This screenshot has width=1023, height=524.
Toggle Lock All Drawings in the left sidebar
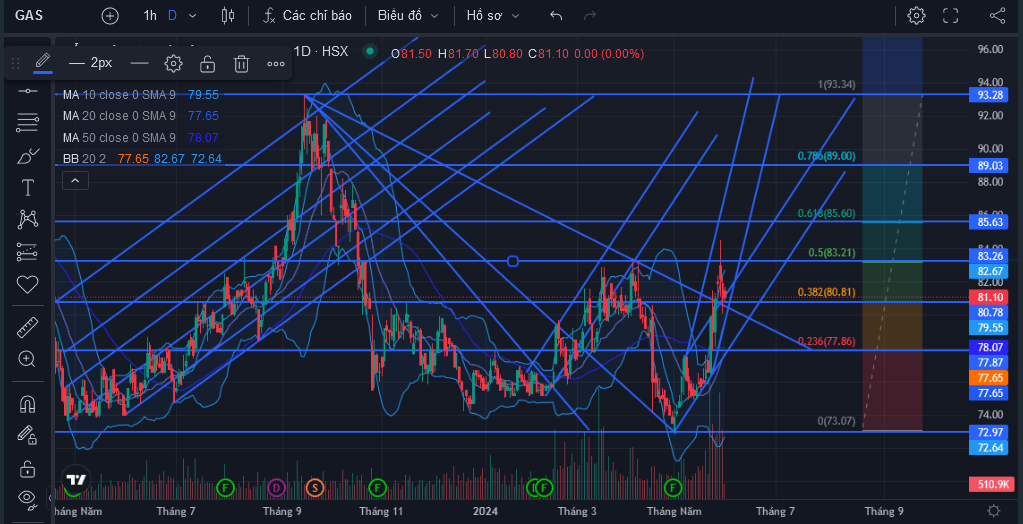27,468
